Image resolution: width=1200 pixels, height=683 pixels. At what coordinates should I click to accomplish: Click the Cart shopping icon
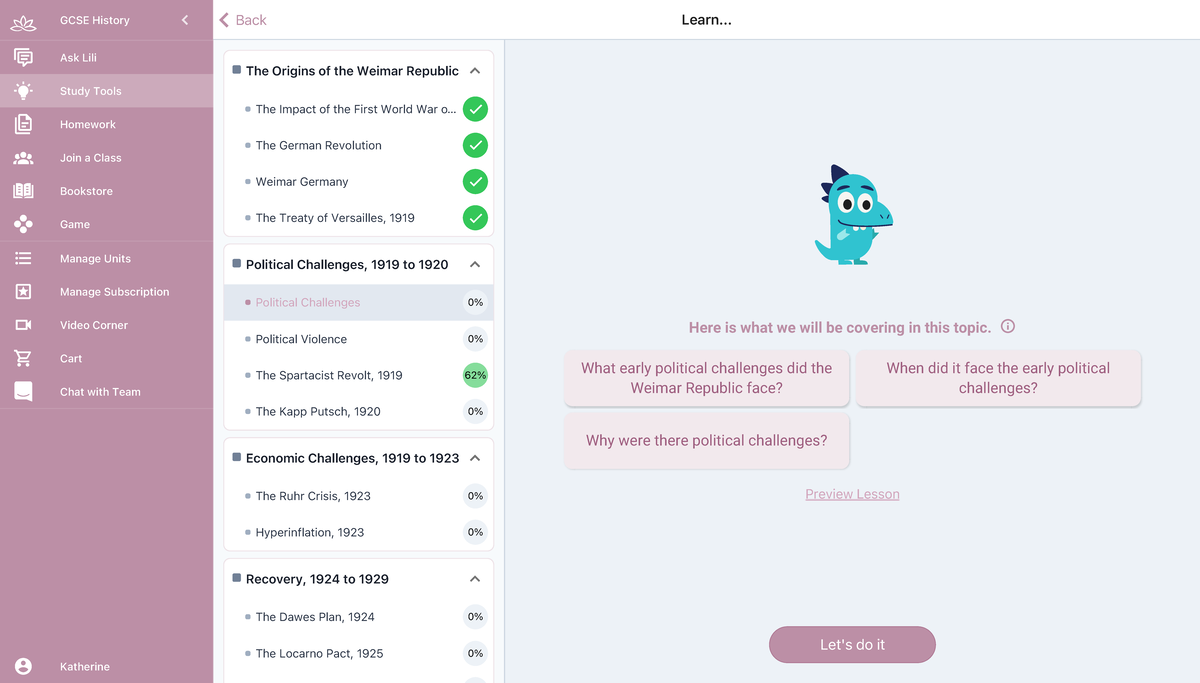click(x=23, y=358)
